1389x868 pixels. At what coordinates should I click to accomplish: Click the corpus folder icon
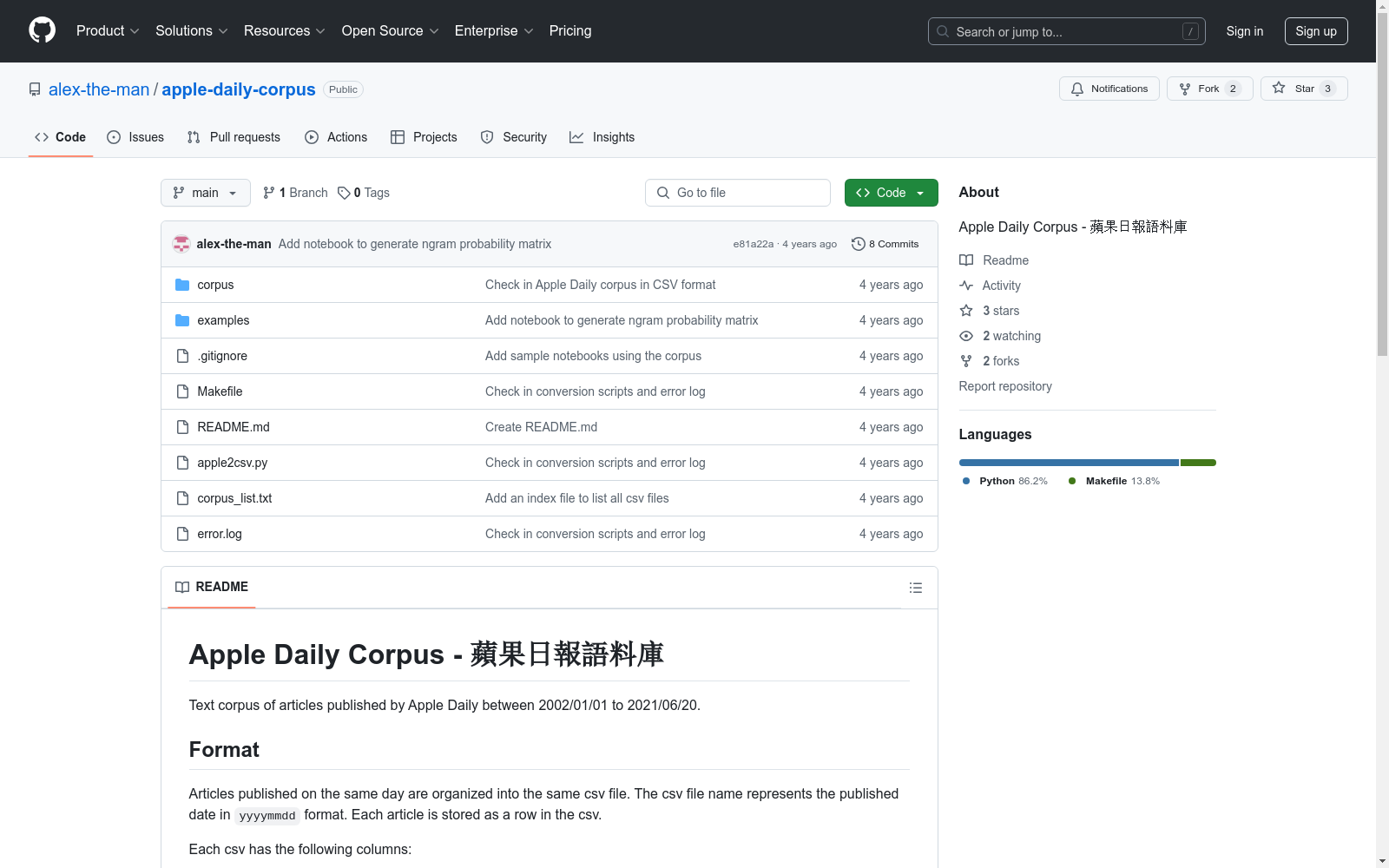(182, 285)
